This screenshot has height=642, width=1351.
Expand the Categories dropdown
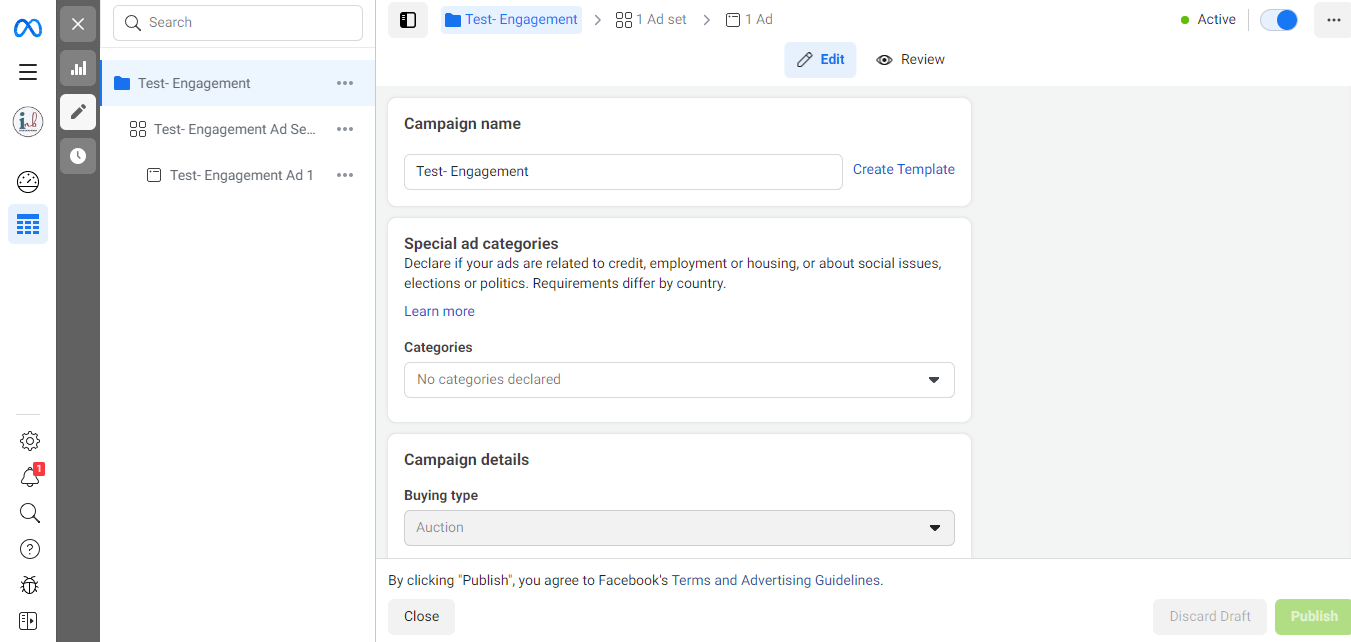[679, 380]
